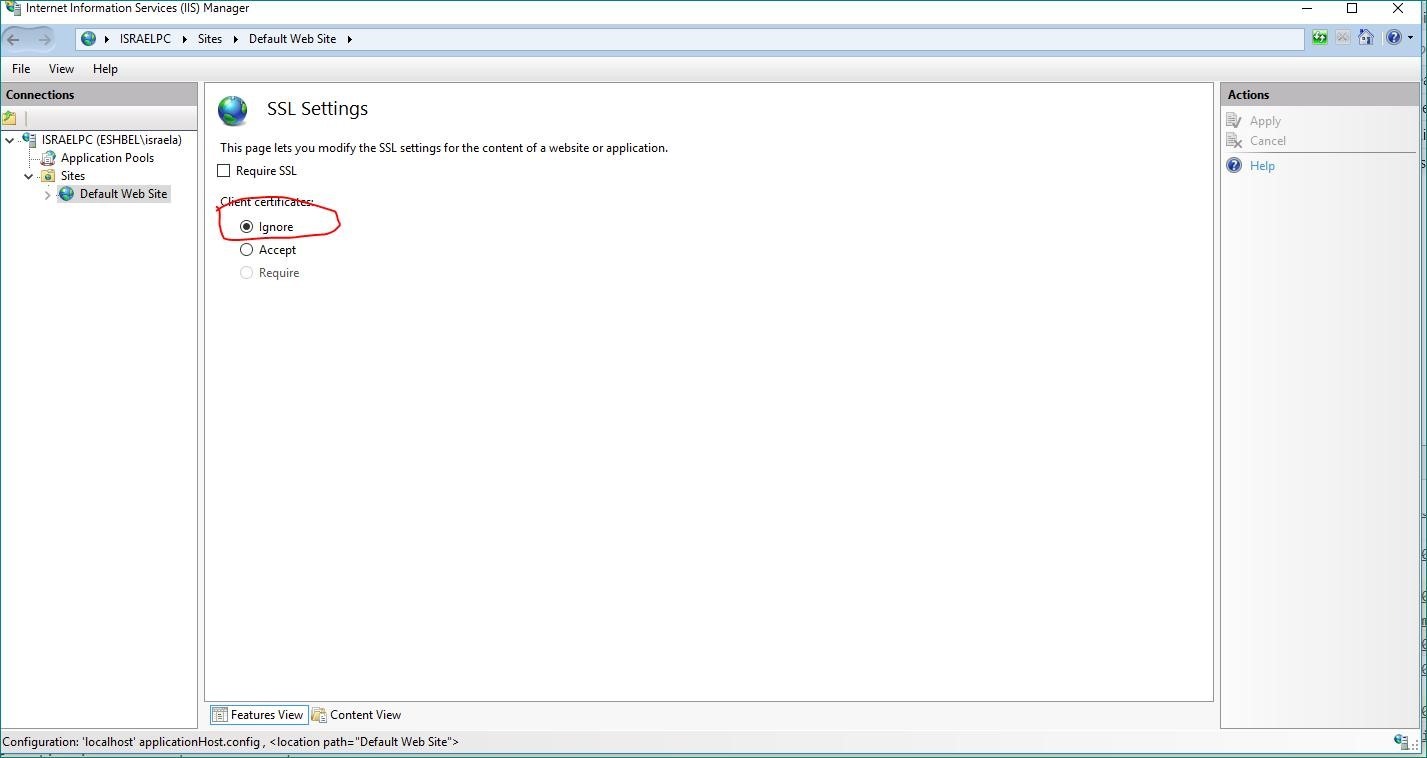Click the Sites folder icon
The image size is (1427, 758).
(48, 175)
